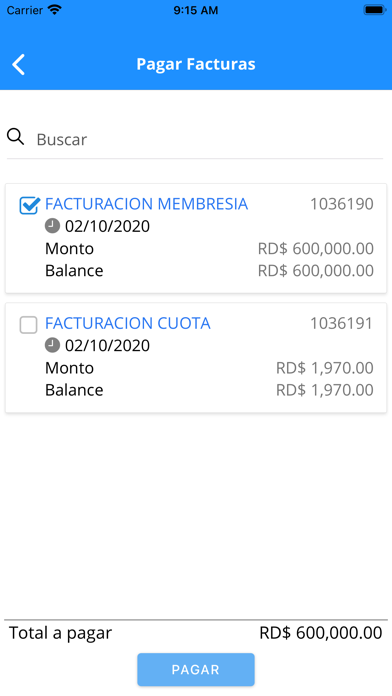Tap the search magnifier icon
392x696 pixels.
pos(16,137)
